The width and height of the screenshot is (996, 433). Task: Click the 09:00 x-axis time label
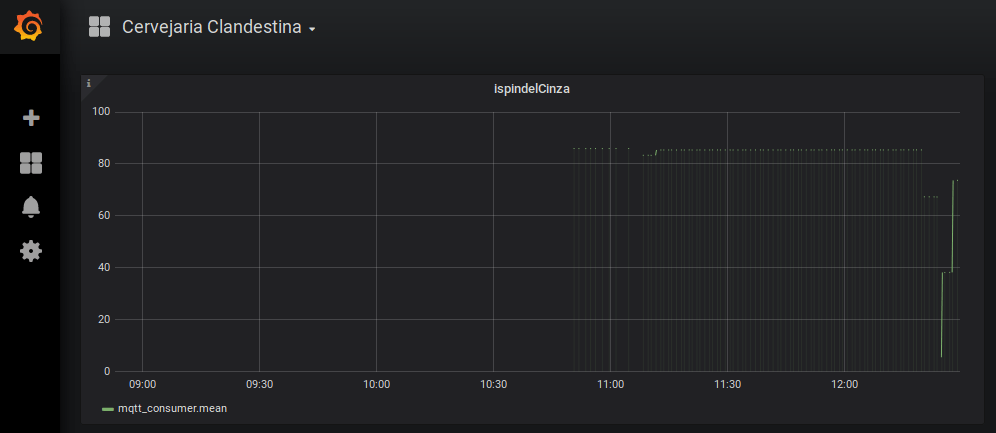coord(142,384)
